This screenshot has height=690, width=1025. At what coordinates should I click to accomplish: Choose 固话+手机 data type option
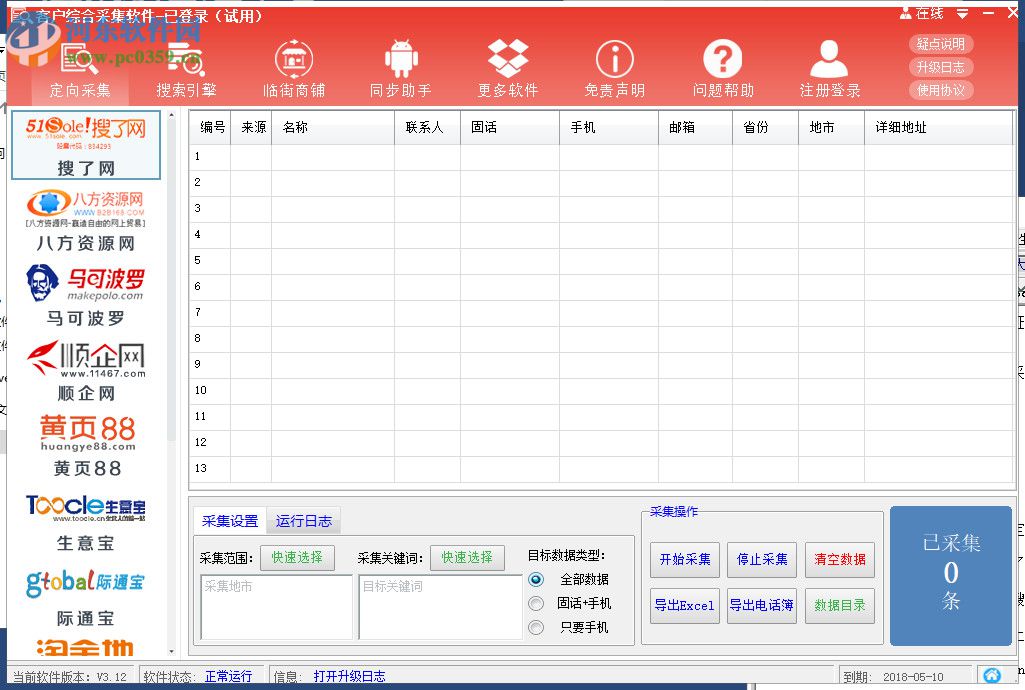tap(537, 601)
